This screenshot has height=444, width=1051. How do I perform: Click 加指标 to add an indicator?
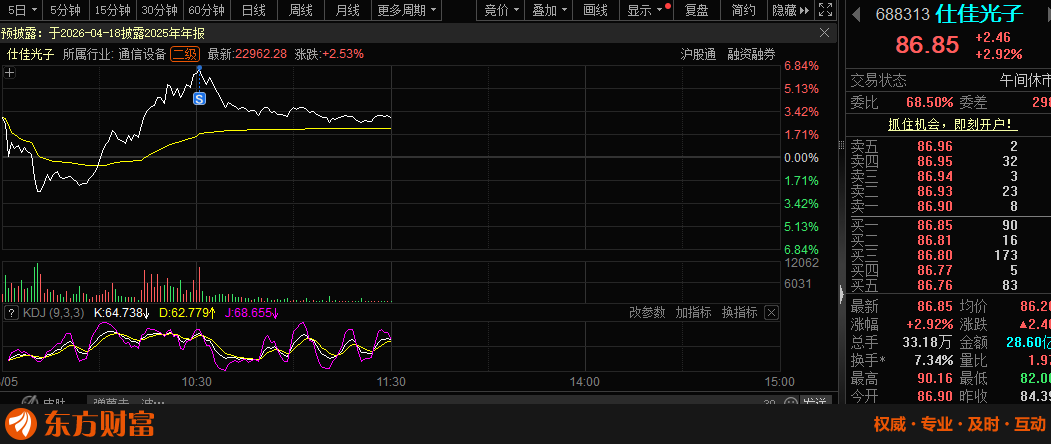coord(693,313)
